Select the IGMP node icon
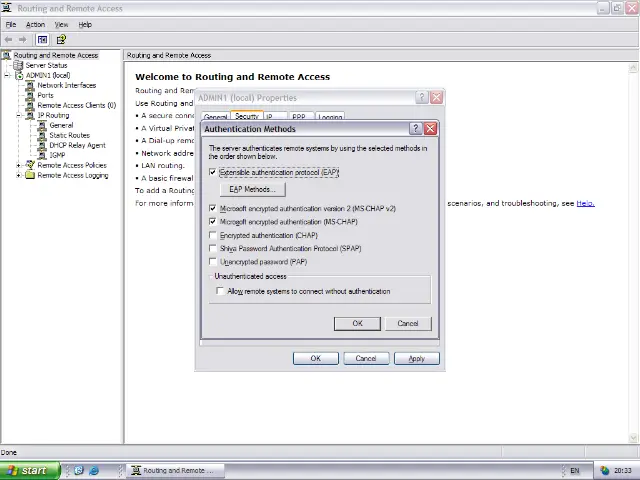 coord(42,156)
